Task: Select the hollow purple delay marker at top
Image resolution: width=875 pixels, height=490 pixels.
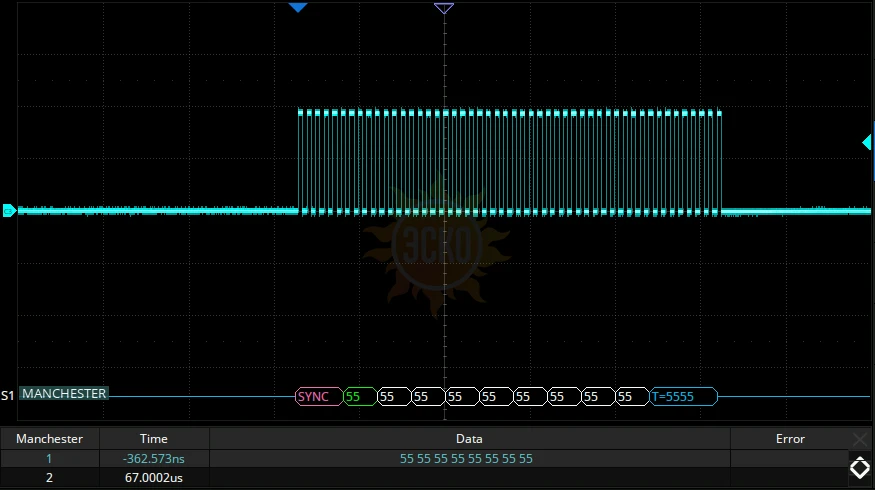Action: (444, 8)
